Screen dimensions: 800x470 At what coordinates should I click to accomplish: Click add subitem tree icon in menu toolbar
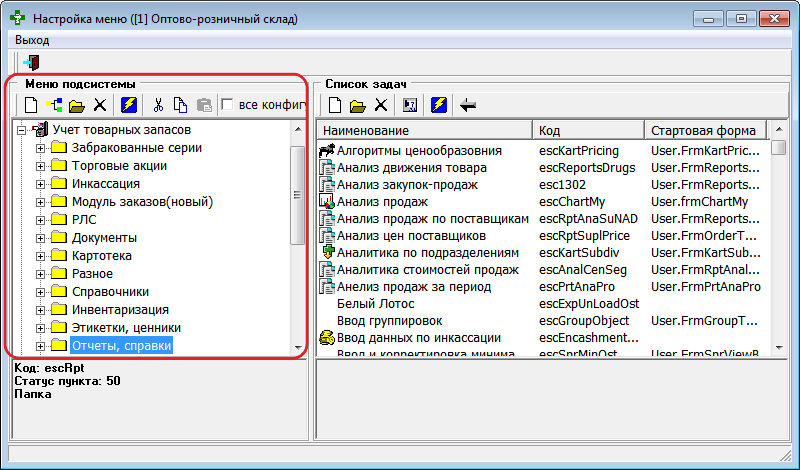(53, 104)
